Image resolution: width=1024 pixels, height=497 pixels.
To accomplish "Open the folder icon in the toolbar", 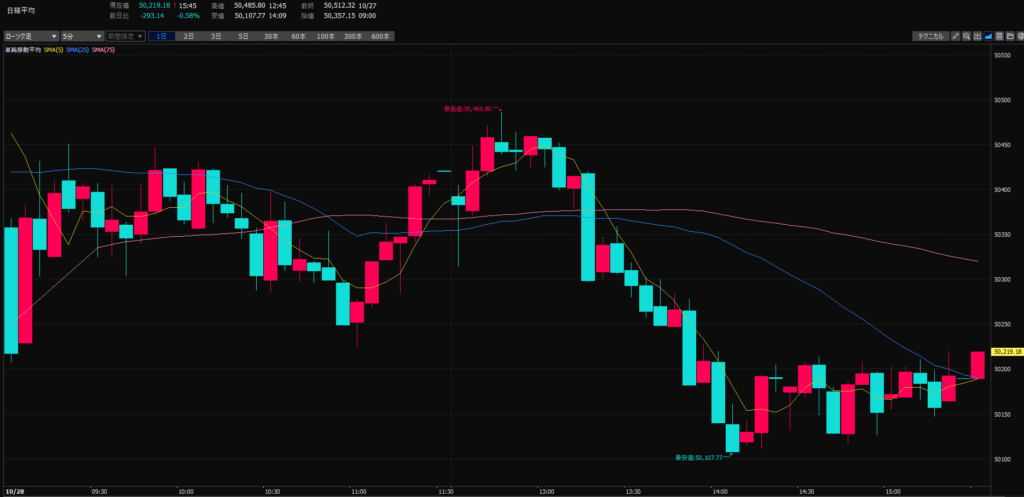I will click(1009, 36).
